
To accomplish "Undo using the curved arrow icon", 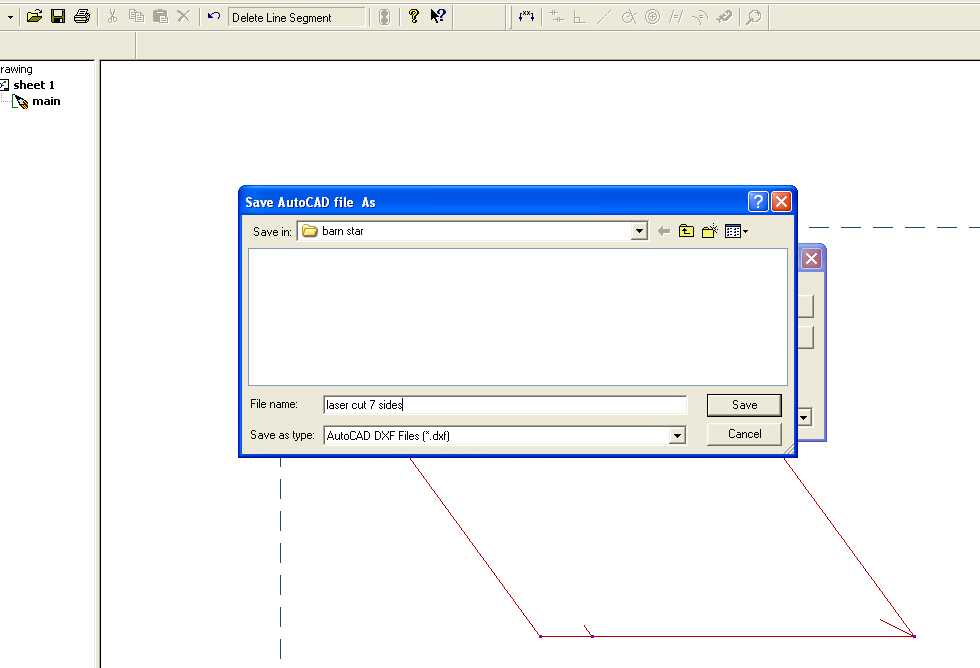I will pos(214,16).
